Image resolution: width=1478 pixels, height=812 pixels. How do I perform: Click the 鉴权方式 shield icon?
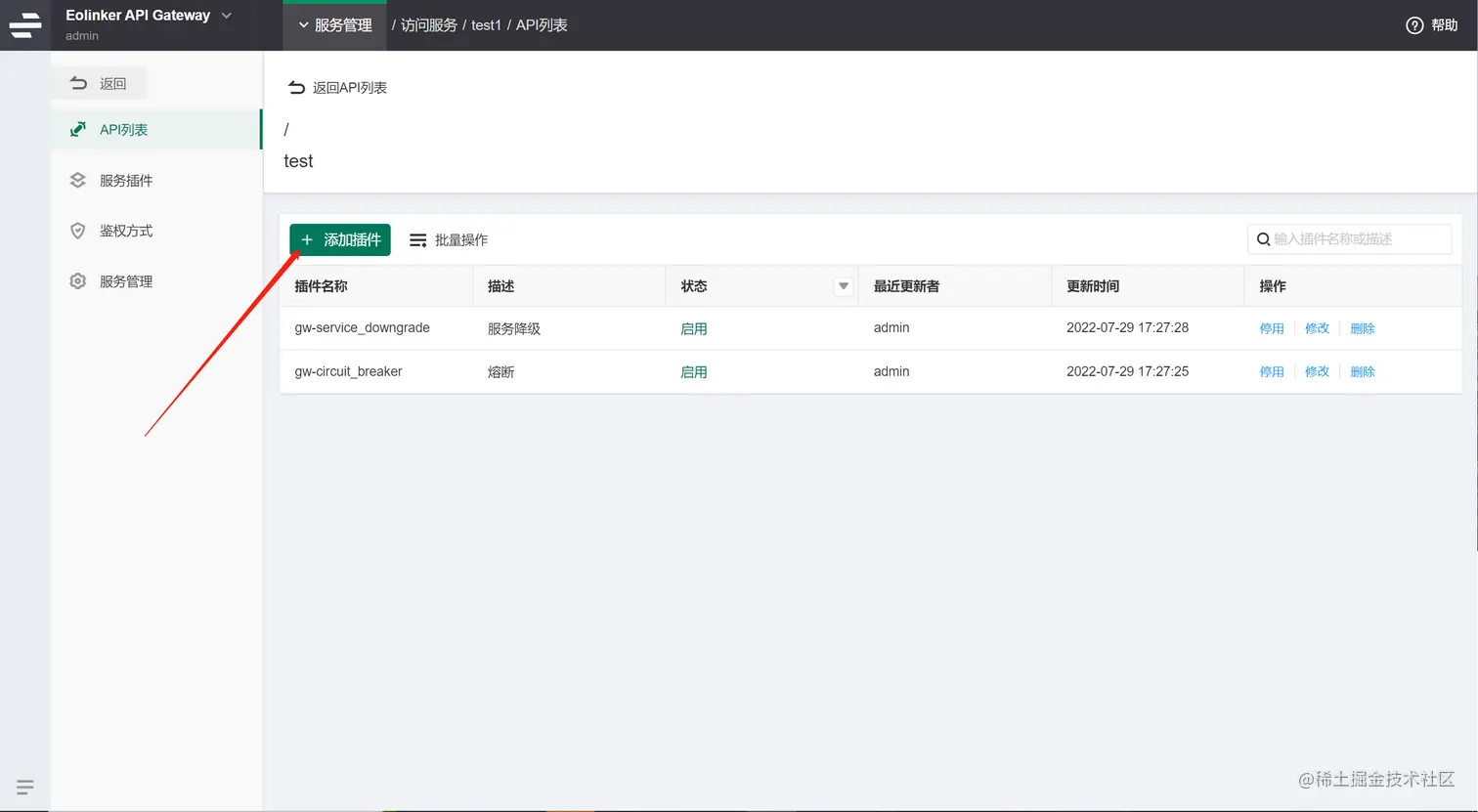(77, 231)
